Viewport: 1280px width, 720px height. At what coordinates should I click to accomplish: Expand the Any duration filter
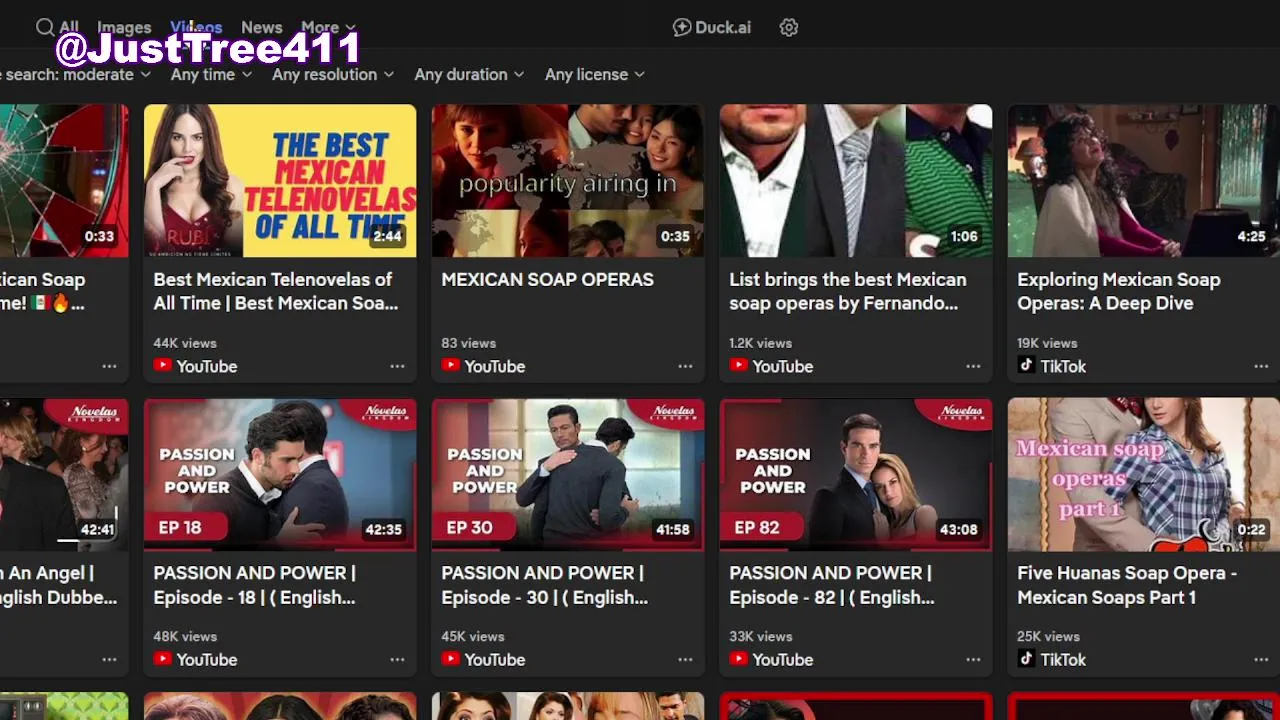tap(469, 74)
